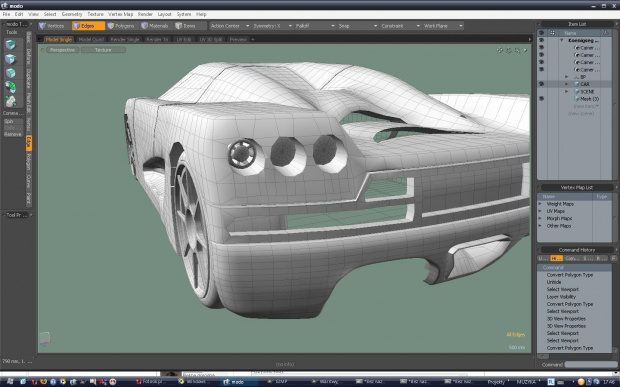Switch to Vertices selection mode
The width and height of the screenshot is (620, 387).
point(53,26)
